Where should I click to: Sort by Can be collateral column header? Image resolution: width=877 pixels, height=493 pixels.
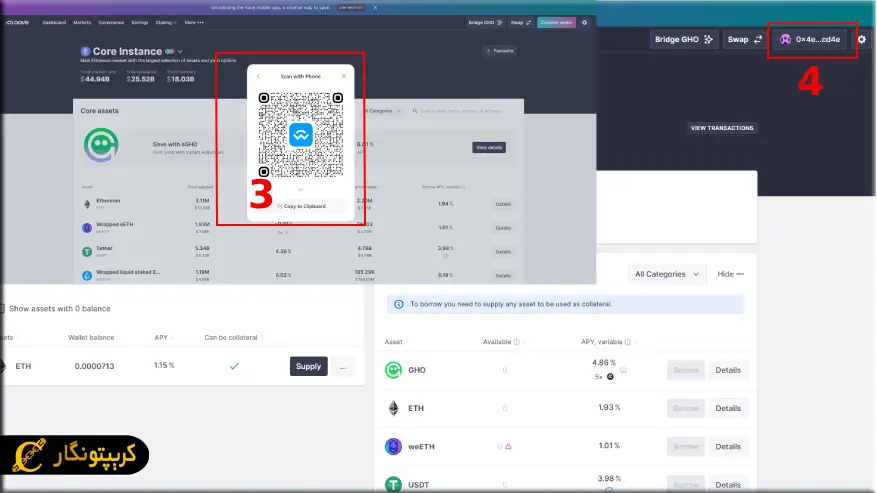tap(231, 337)
